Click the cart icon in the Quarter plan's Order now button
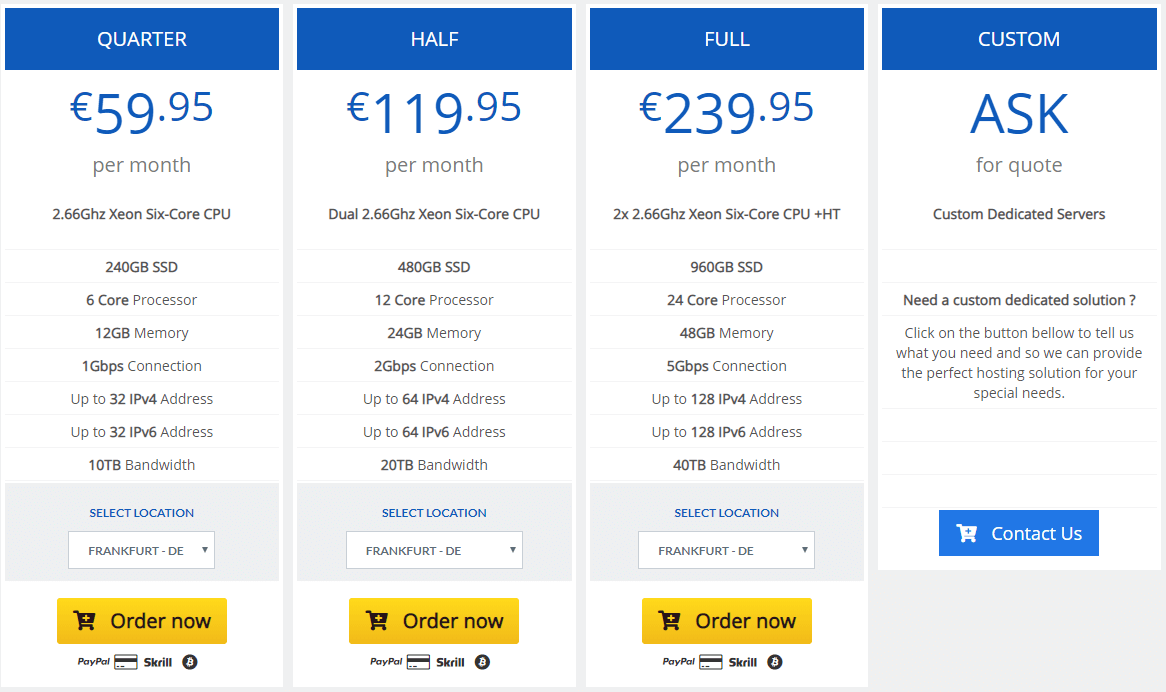Viewport: 1166px width, 692px height. [84, 621]
